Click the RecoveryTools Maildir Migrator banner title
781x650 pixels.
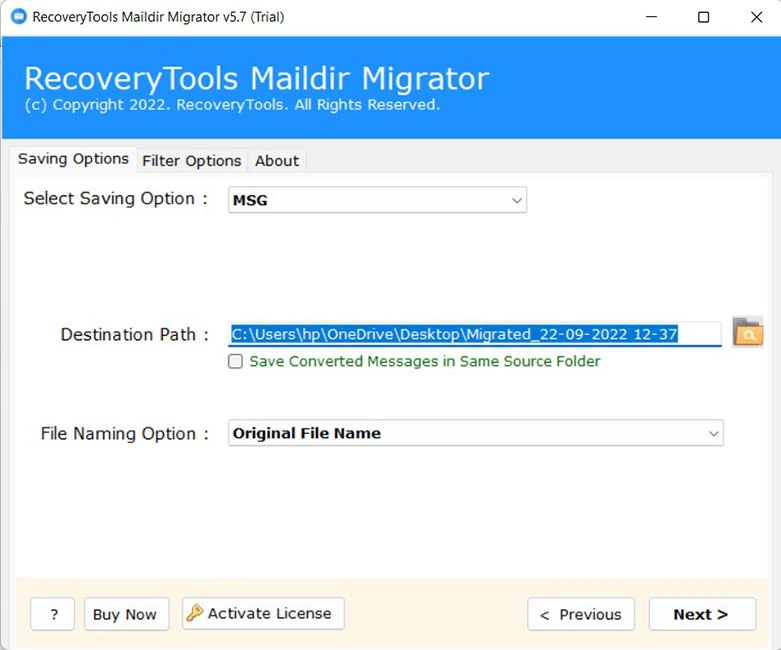[256, 78]
